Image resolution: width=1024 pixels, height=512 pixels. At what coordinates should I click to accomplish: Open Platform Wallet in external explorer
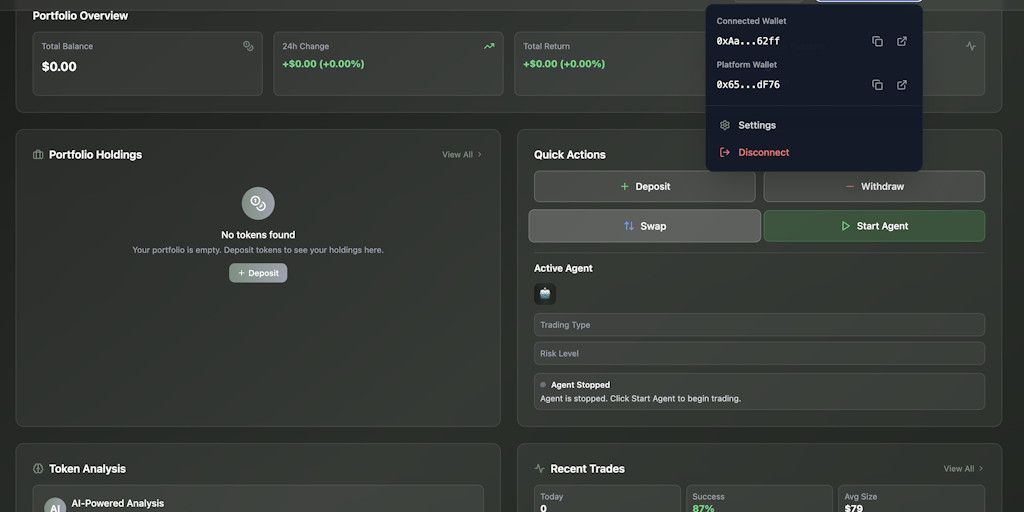pos(902,85)
